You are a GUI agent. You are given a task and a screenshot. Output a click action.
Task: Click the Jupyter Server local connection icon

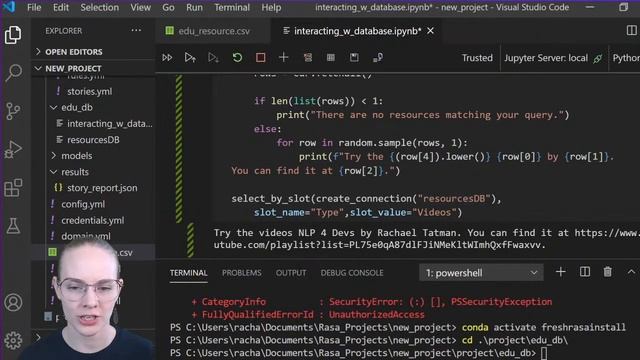coord(598,58)
